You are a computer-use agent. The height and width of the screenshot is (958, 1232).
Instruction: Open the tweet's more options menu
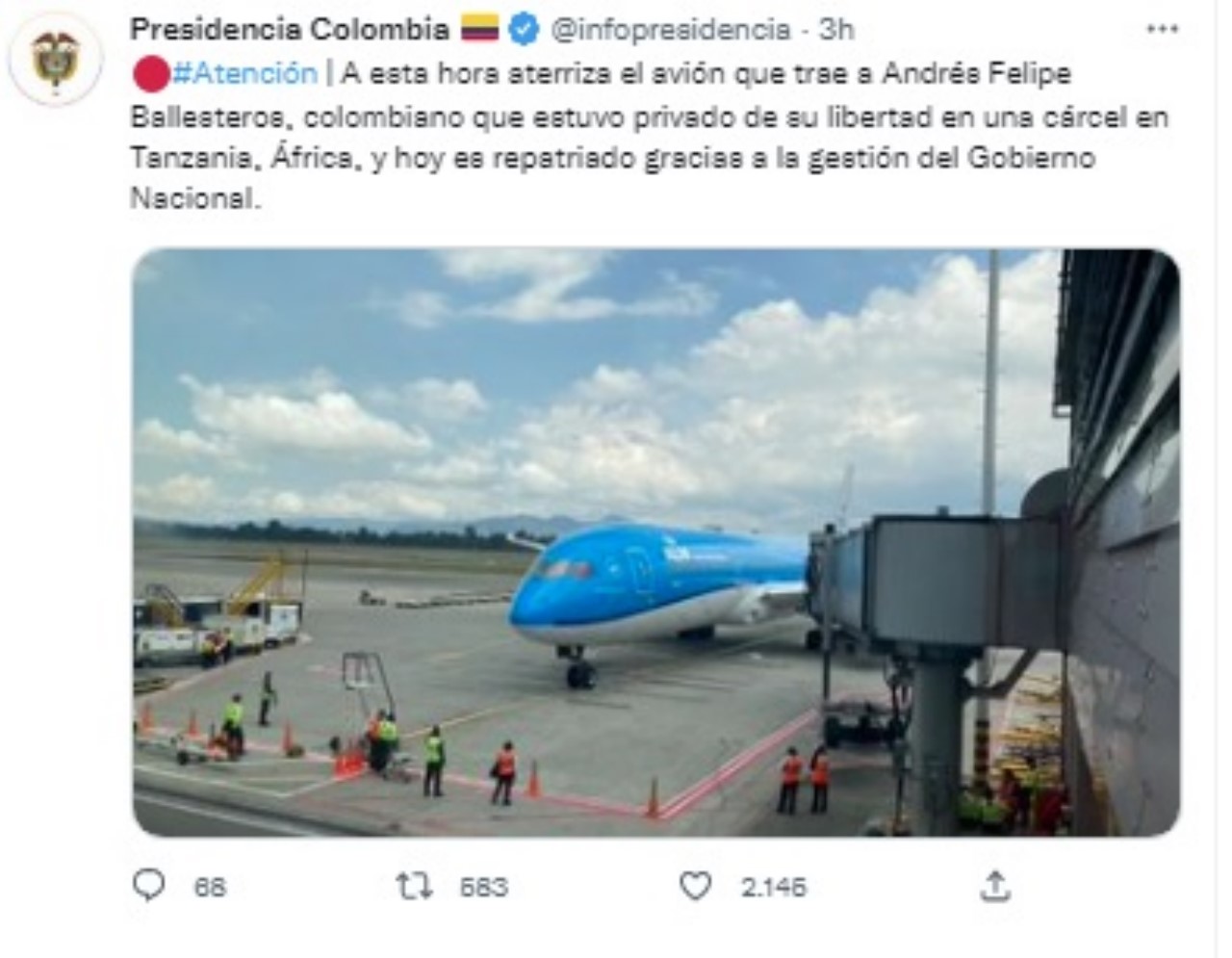(1162, 30)
